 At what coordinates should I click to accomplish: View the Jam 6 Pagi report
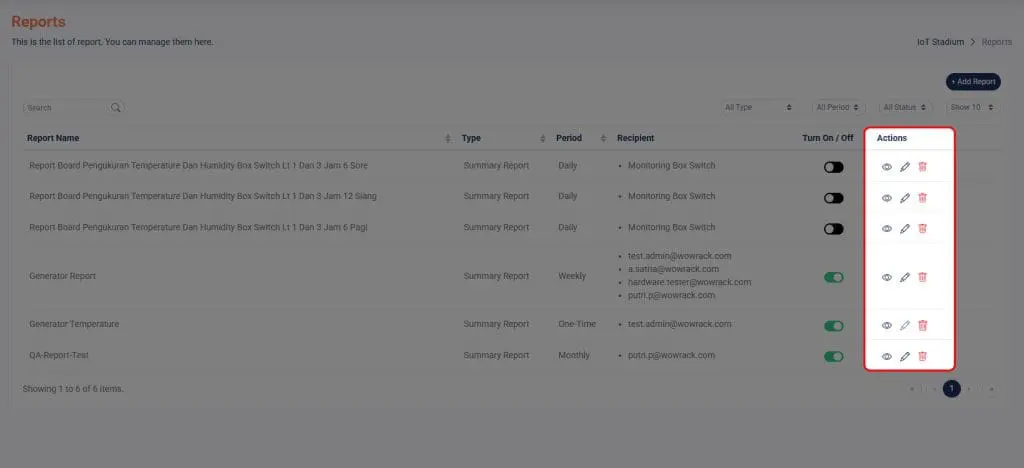click(886, 228)
